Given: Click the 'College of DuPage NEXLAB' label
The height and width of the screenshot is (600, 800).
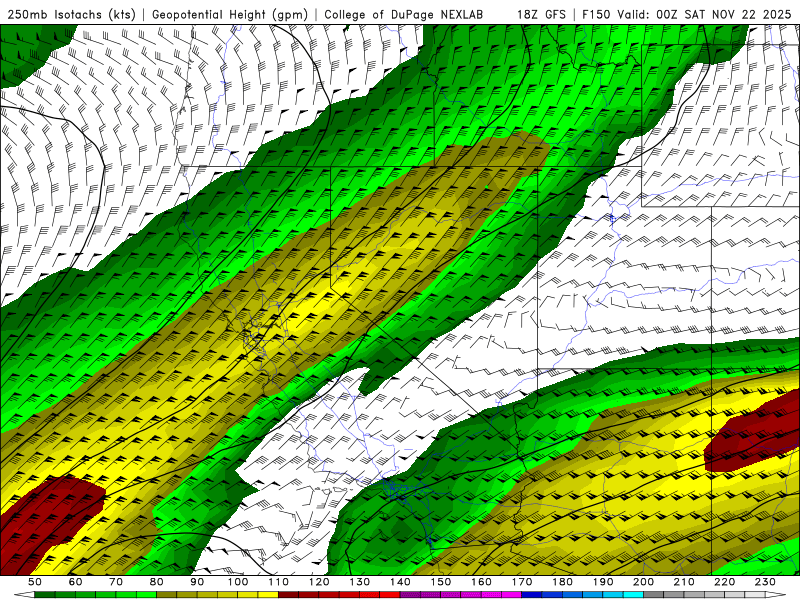Looking at the screenshot, I should click(x=404, y=14).
